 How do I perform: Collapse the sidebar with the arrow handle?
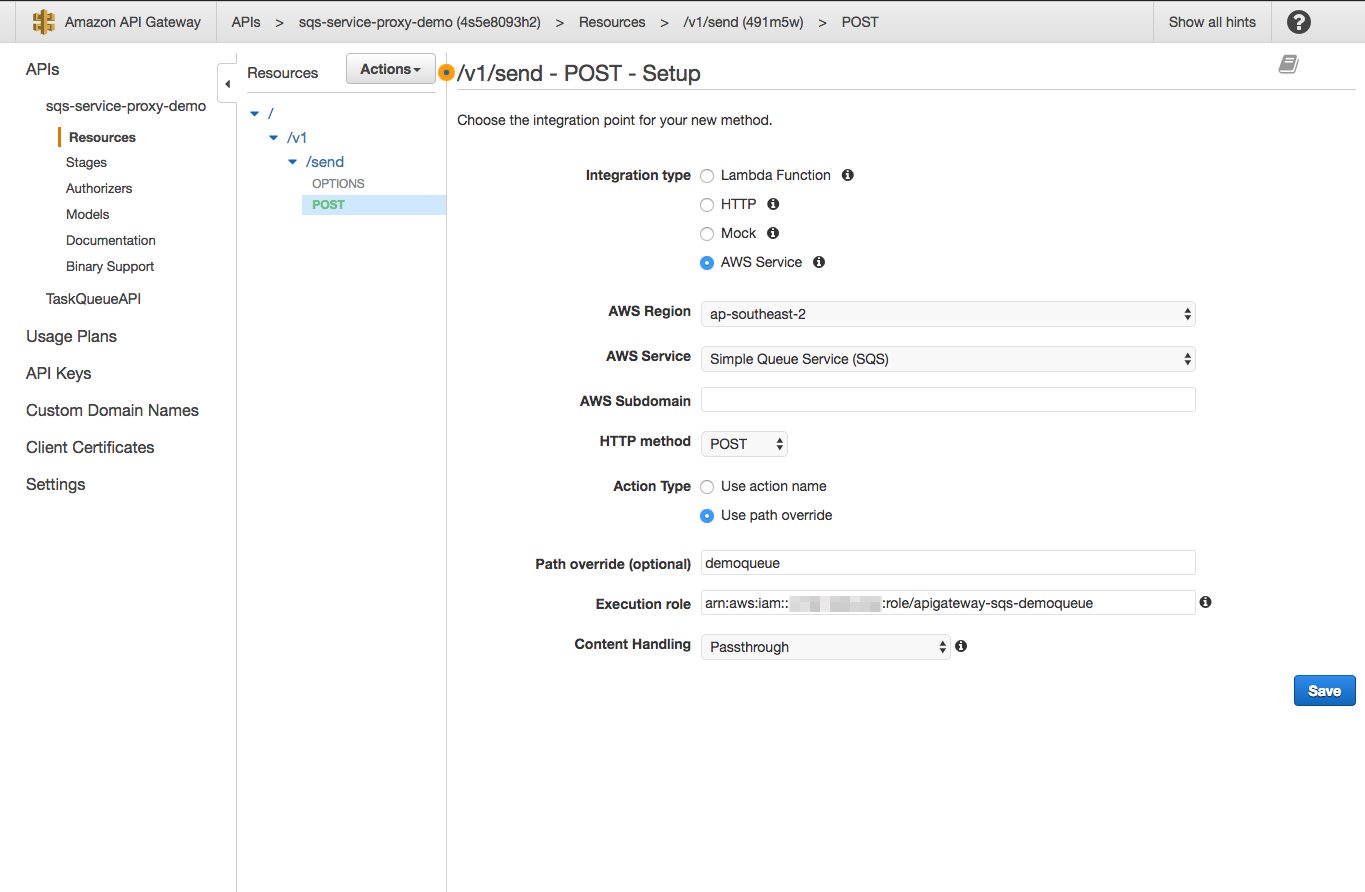227,84
